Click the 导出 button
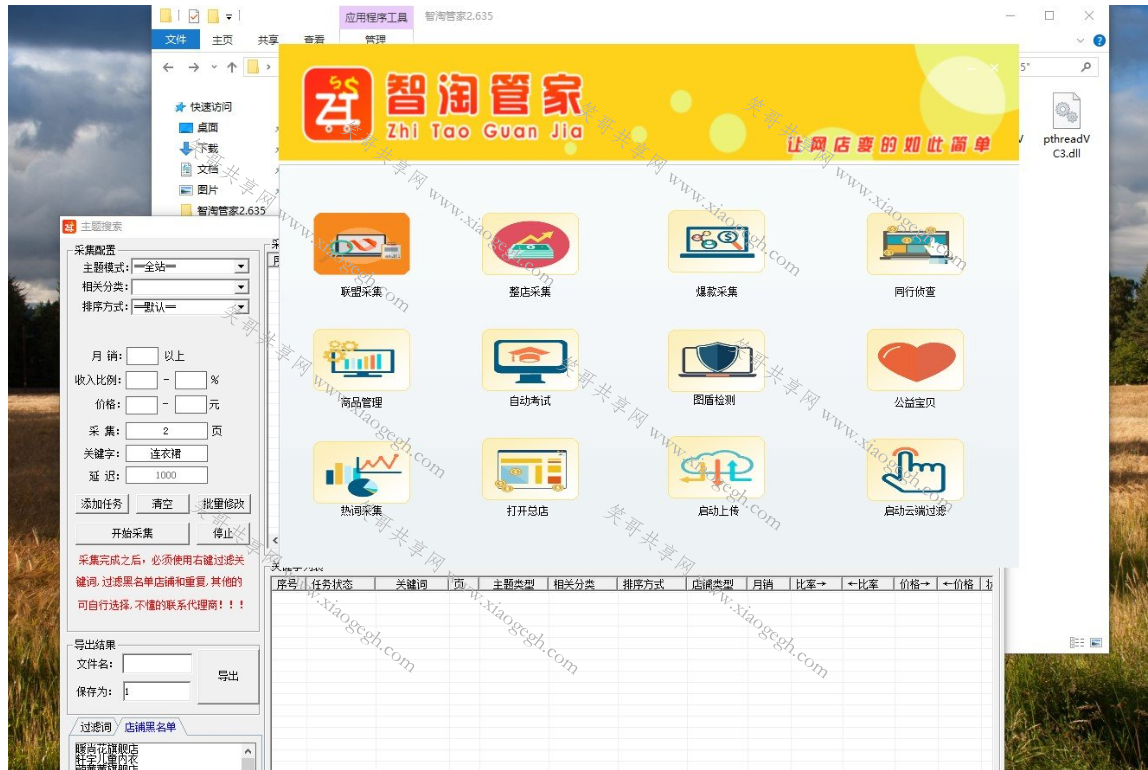 pos(228,676)
